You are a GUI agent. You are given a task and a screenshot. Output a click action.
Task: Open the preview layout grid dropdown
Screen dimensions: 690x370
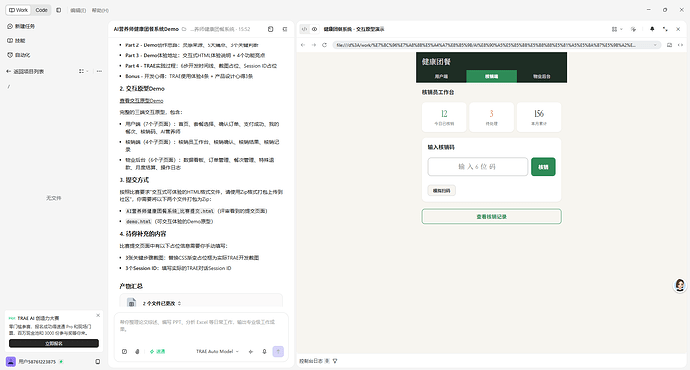coord(617,29)
